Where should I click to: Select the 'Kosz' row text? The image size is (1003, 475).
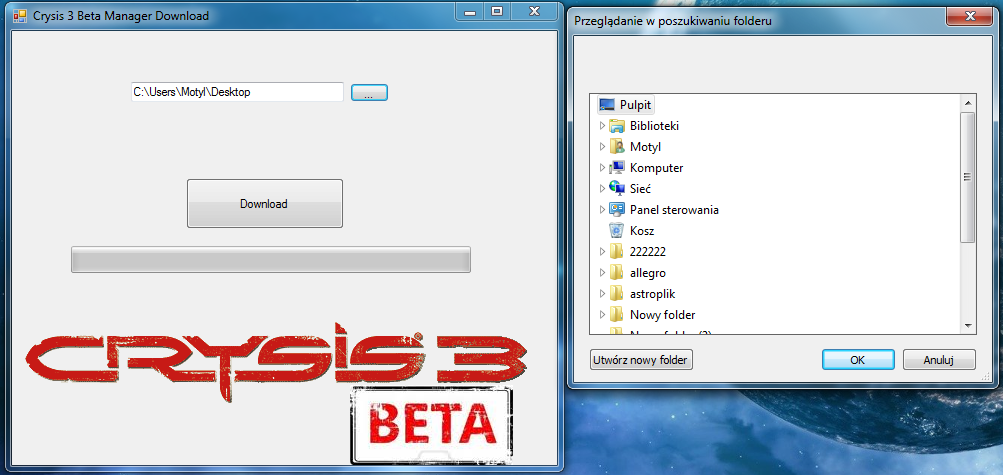[642, 231]
